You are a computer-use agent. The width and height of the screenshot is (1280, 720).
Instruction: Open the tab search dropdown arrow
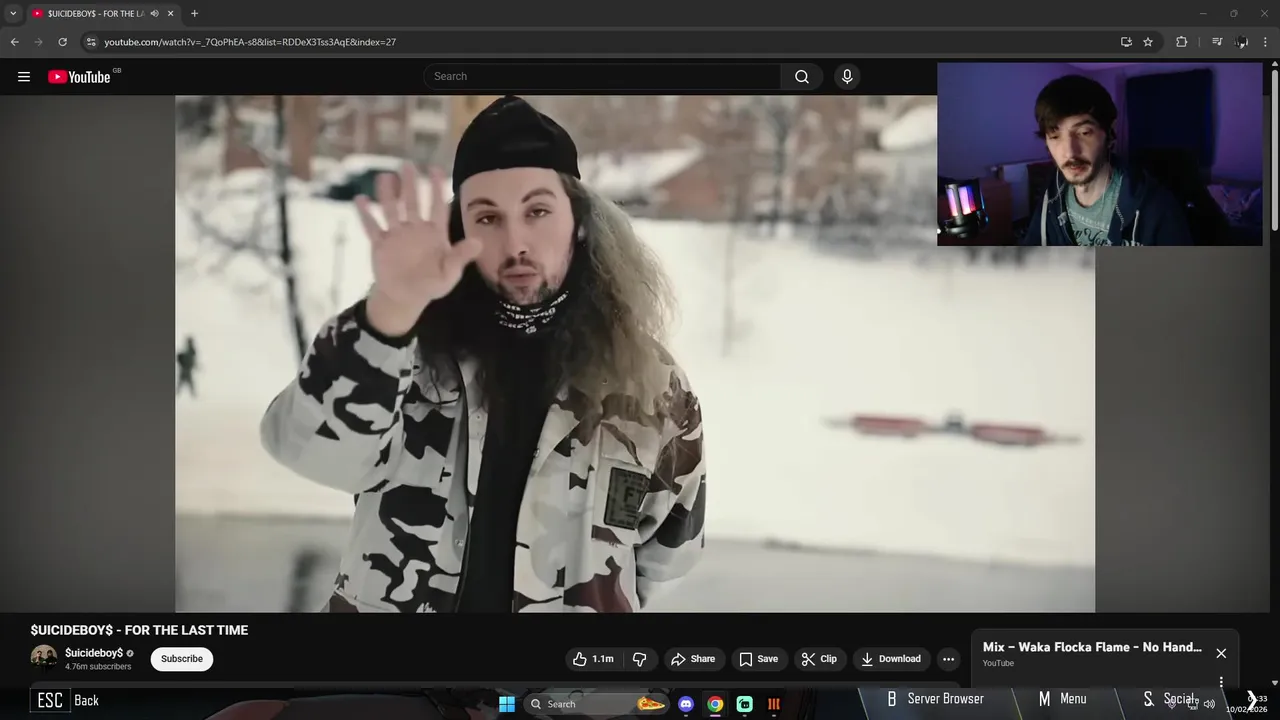[13, 13]
